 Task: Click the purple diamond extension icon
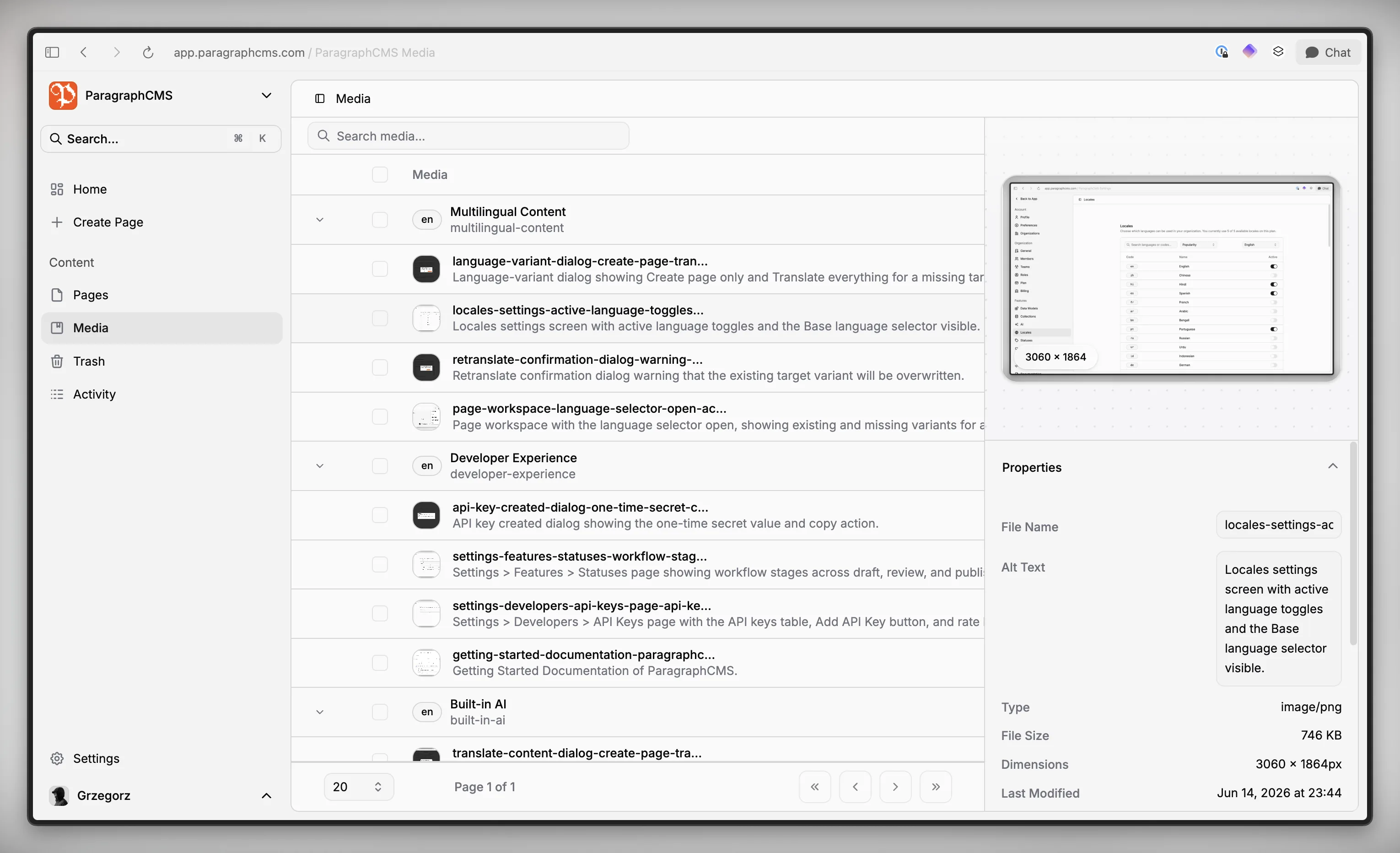tap(1249, 52)
